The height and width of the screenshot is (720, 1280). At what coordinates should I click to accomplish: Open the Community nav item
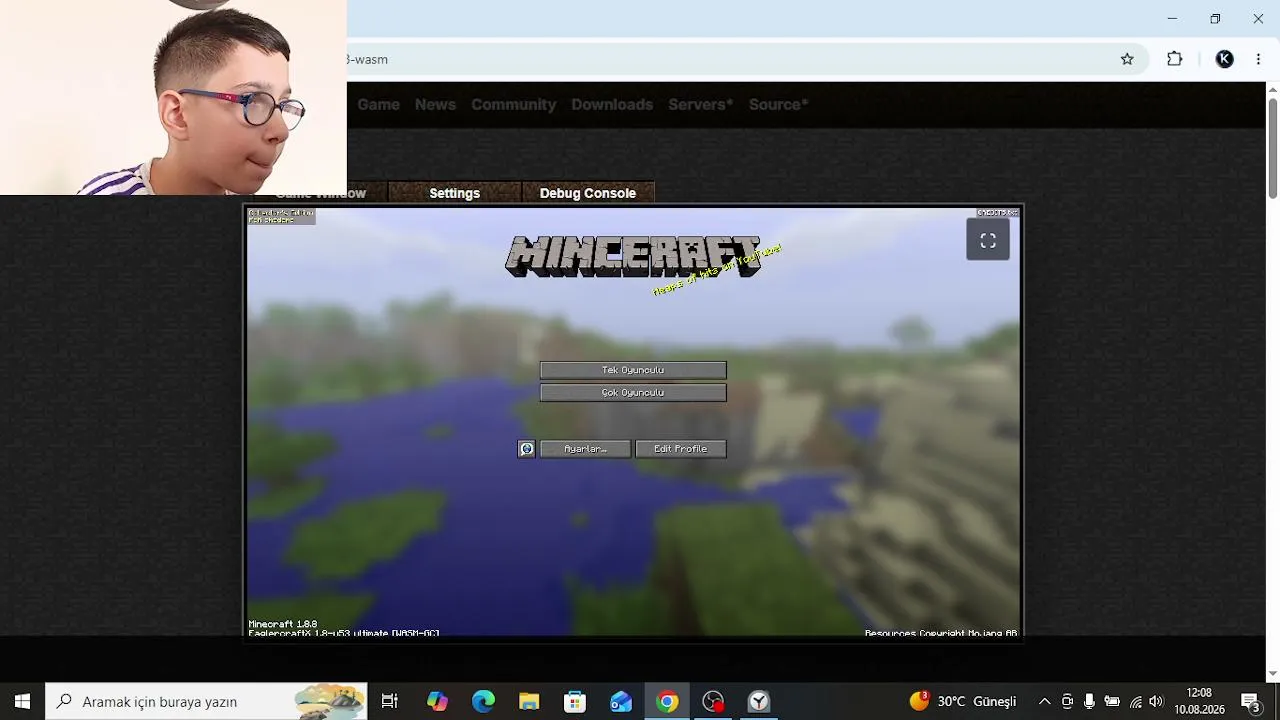click(513, 104)
